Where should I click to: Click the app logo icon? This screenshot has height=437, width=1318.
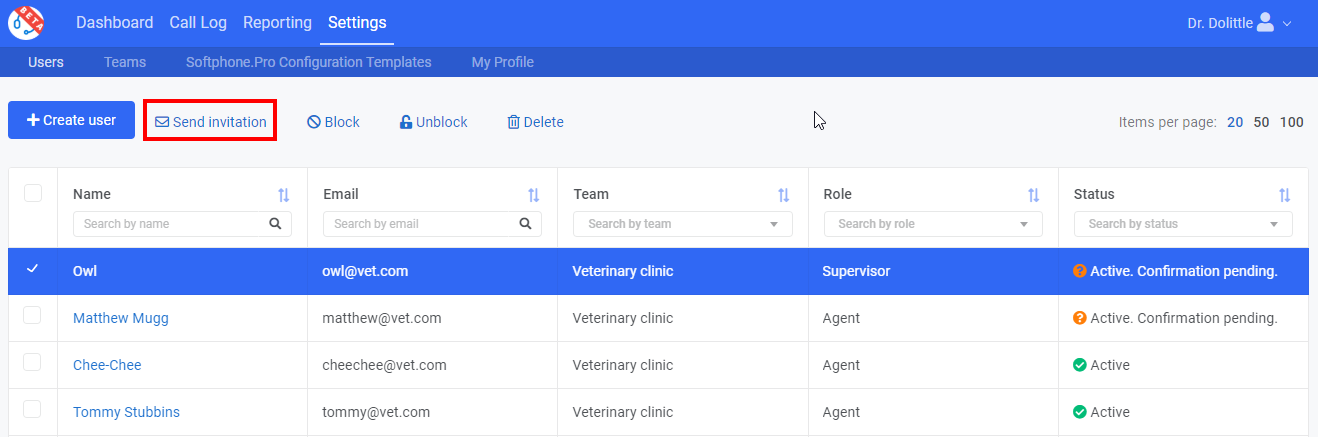25,23
